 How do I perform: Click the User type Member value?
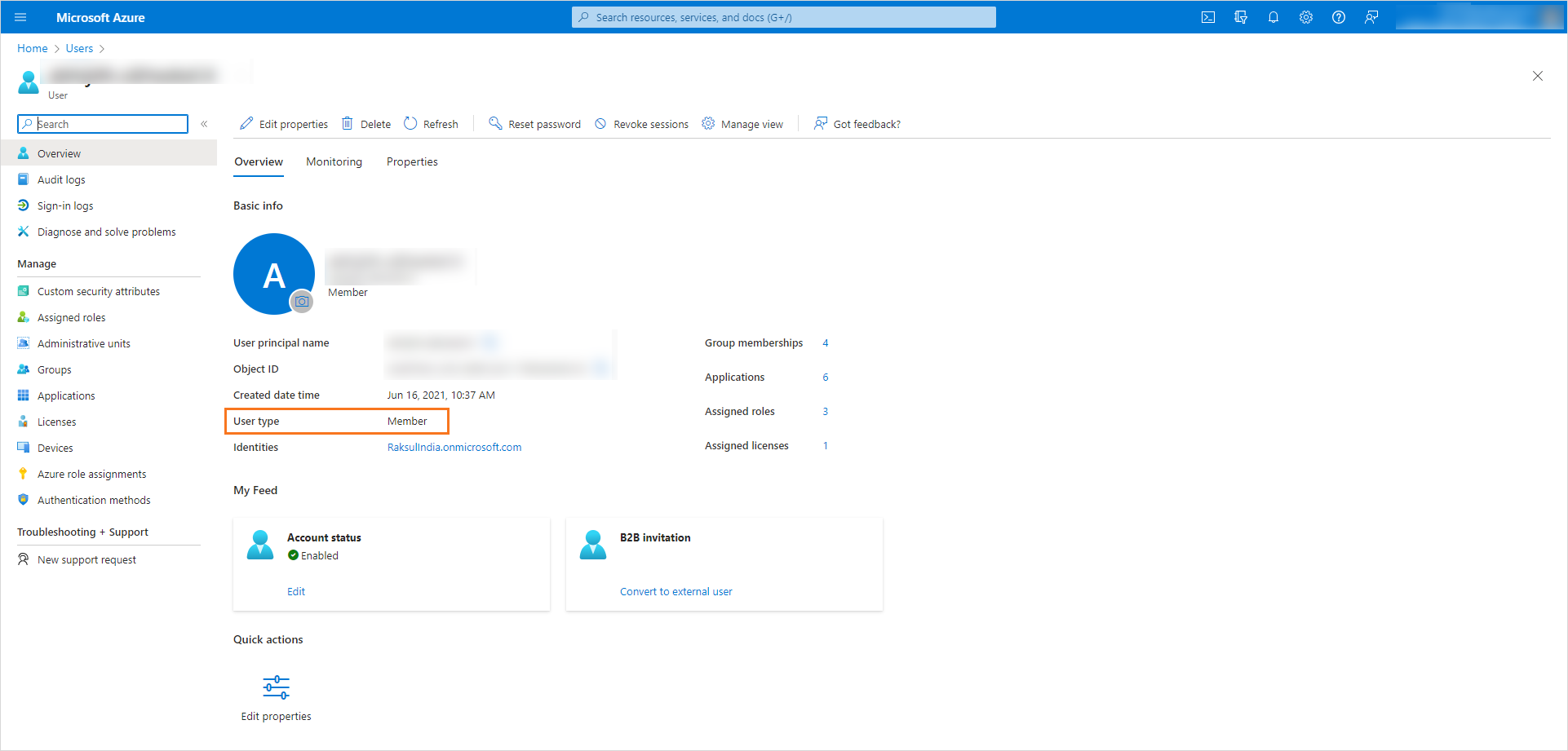click(x=407, y=421)
